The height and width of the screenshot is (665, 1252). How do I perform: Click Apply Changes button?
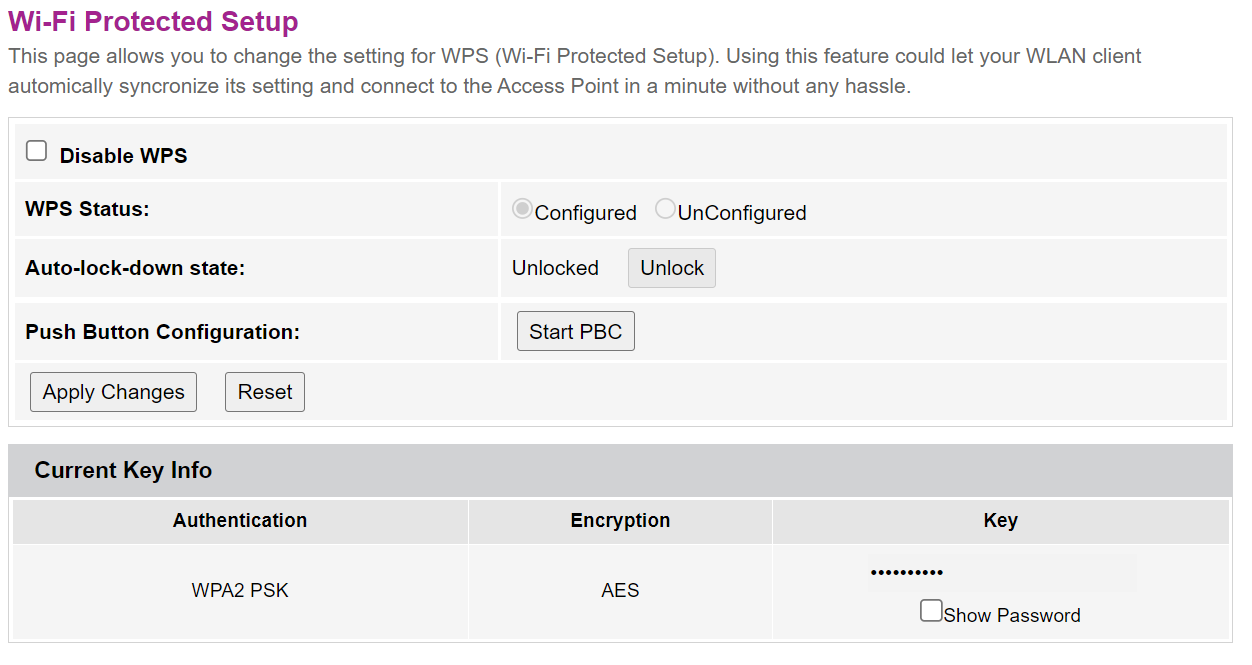point(113,392)
